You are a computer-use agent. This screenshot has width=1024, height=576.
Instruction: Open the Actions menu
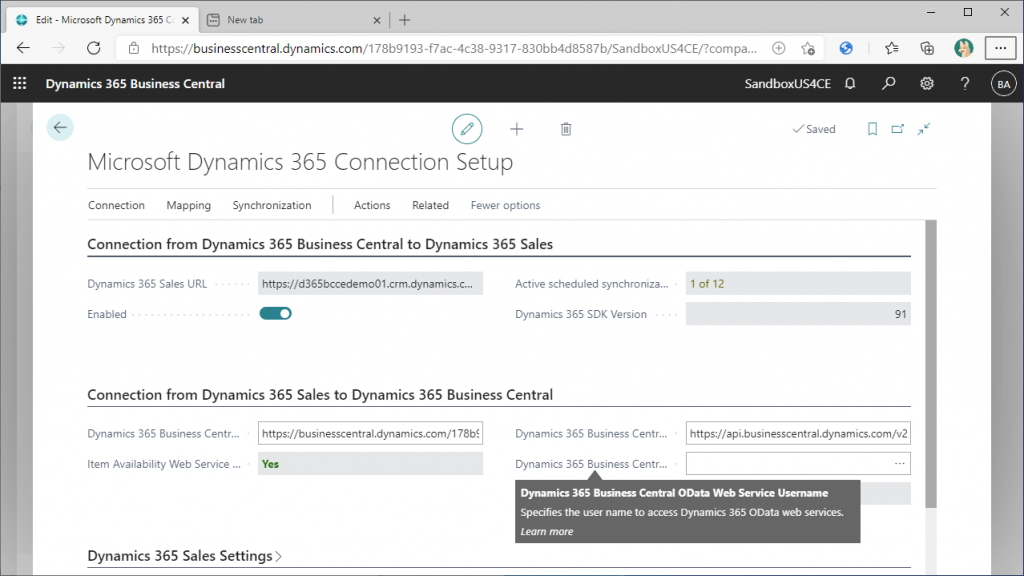pos(372,205)
